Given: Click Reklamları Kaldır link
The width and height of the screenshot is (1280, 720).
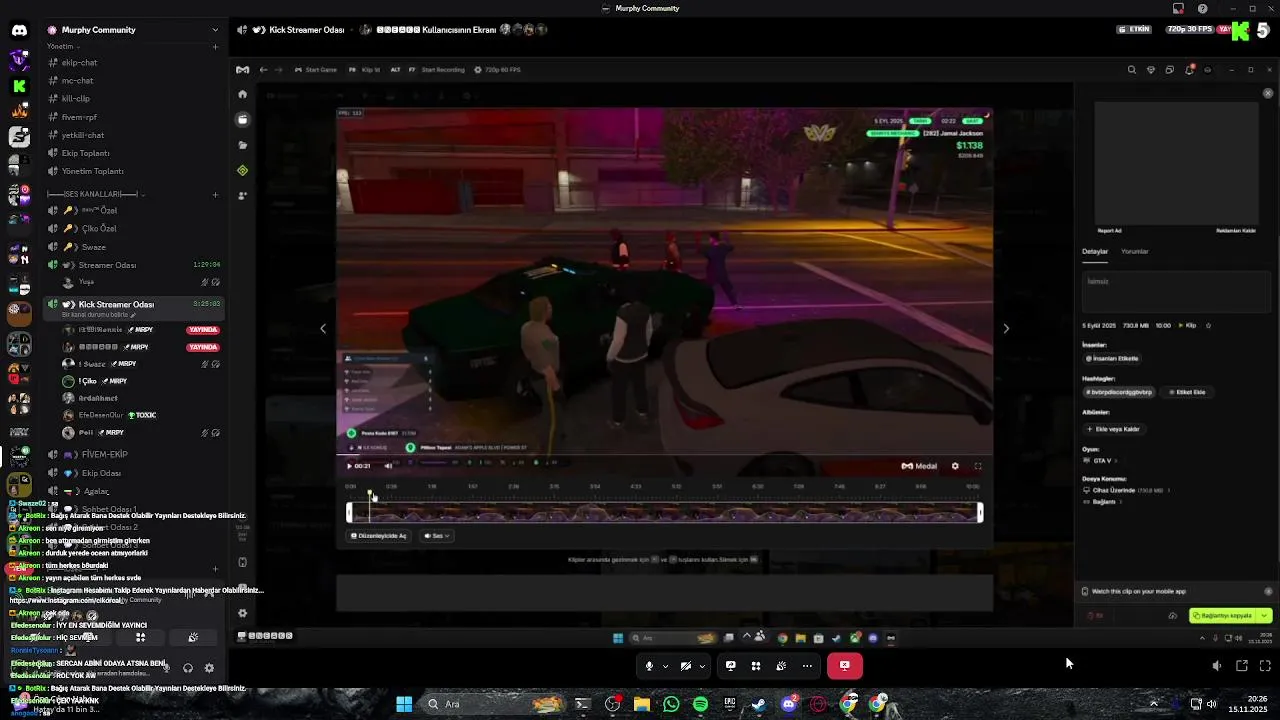Looking at the screenshot, I should click(1236, 231).
